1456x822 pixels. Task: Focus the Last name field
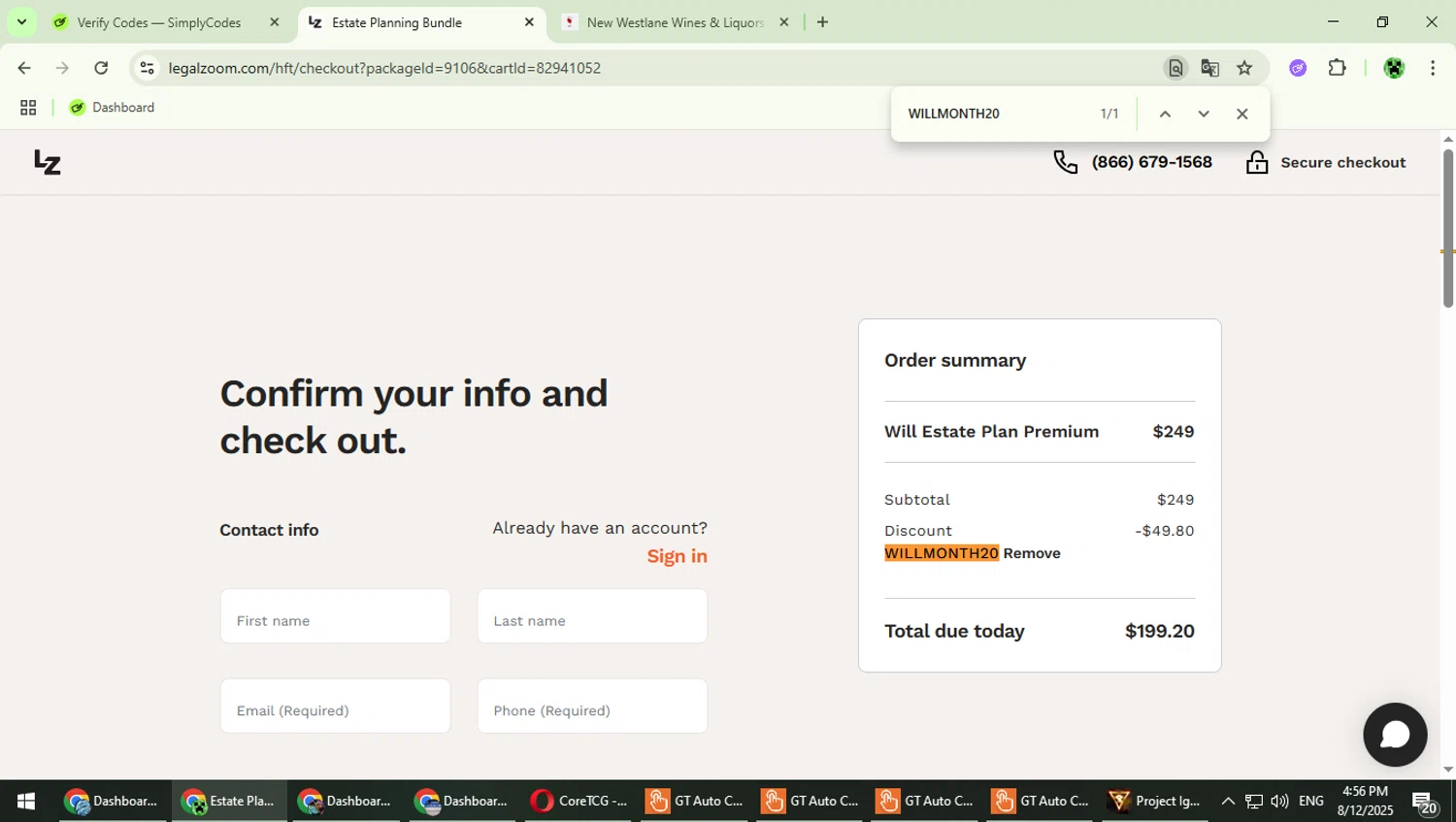[x=592, y=616]
